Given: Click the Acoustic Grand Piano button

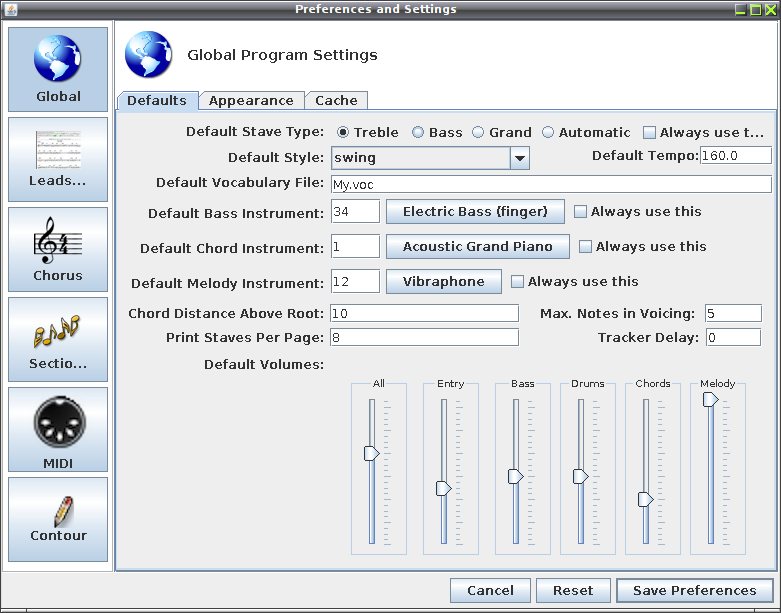Looking at the screenshot, I should tap(478, 246).
